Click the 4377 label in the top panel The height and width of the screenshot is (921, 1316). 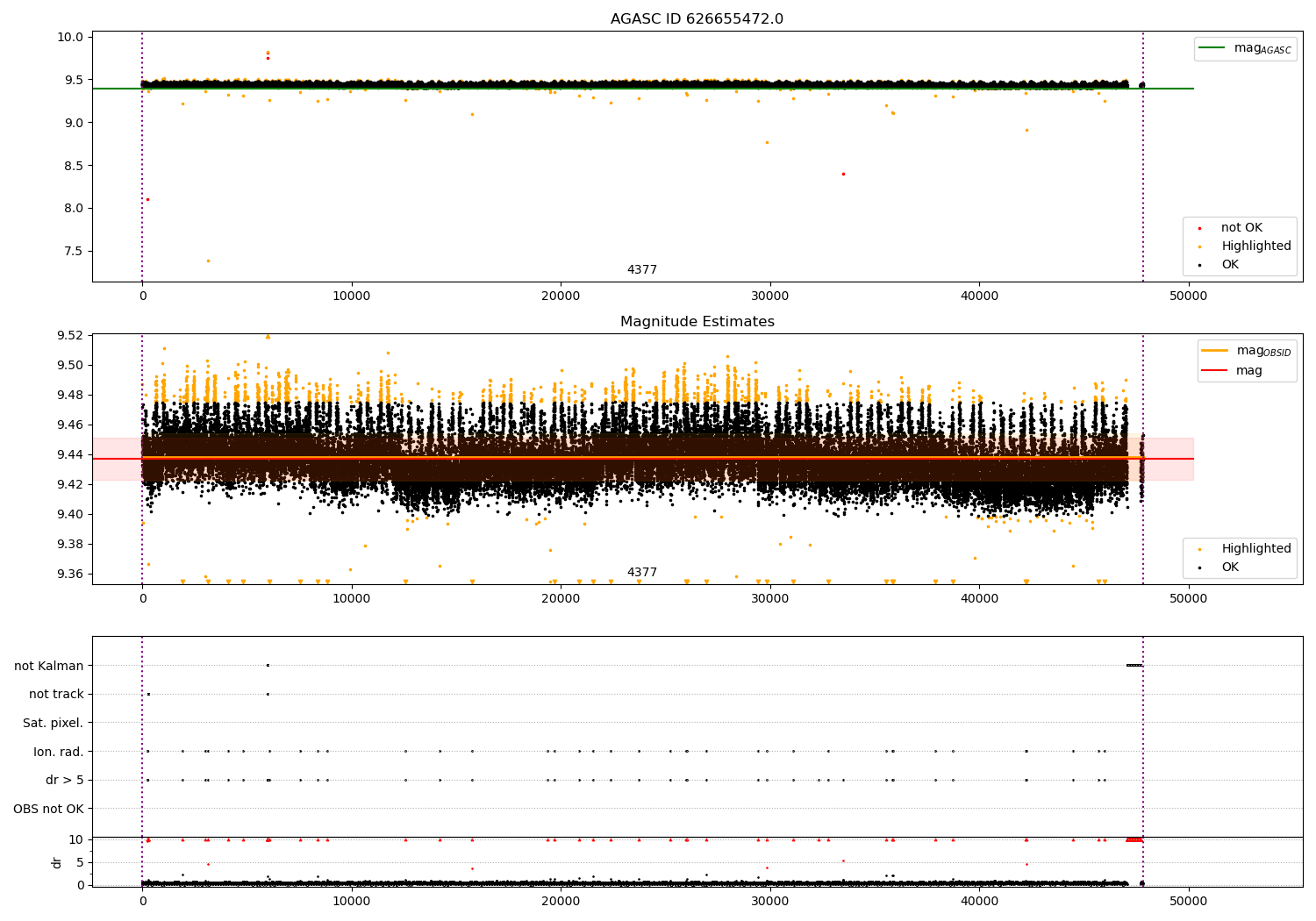pyautogui.click(x=641, y=270)
